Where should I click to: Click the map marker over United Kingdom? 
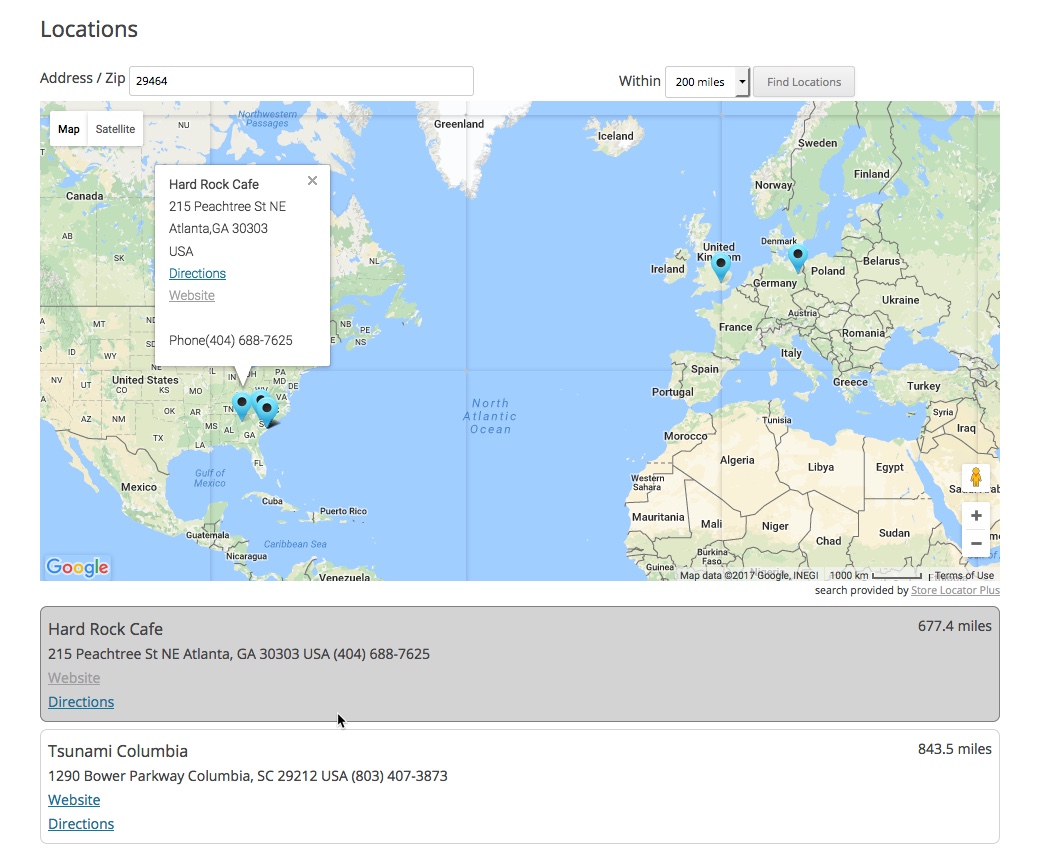pyautogui.click(x=721, y=267)
